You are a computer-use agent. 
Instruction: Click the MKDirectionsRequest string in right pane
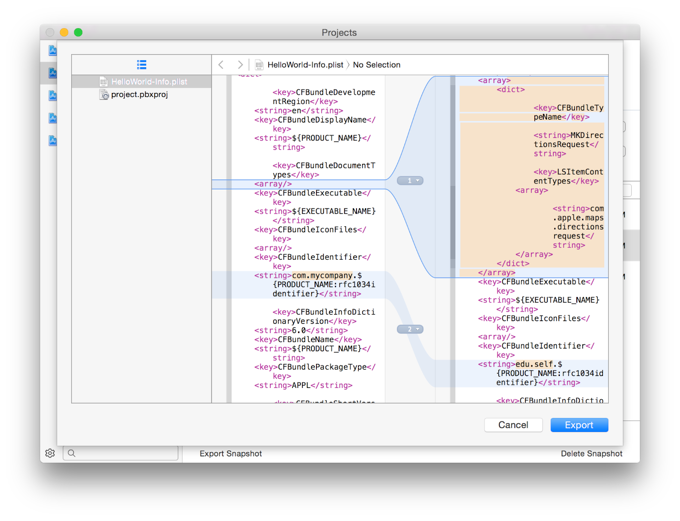click(568, 144)
